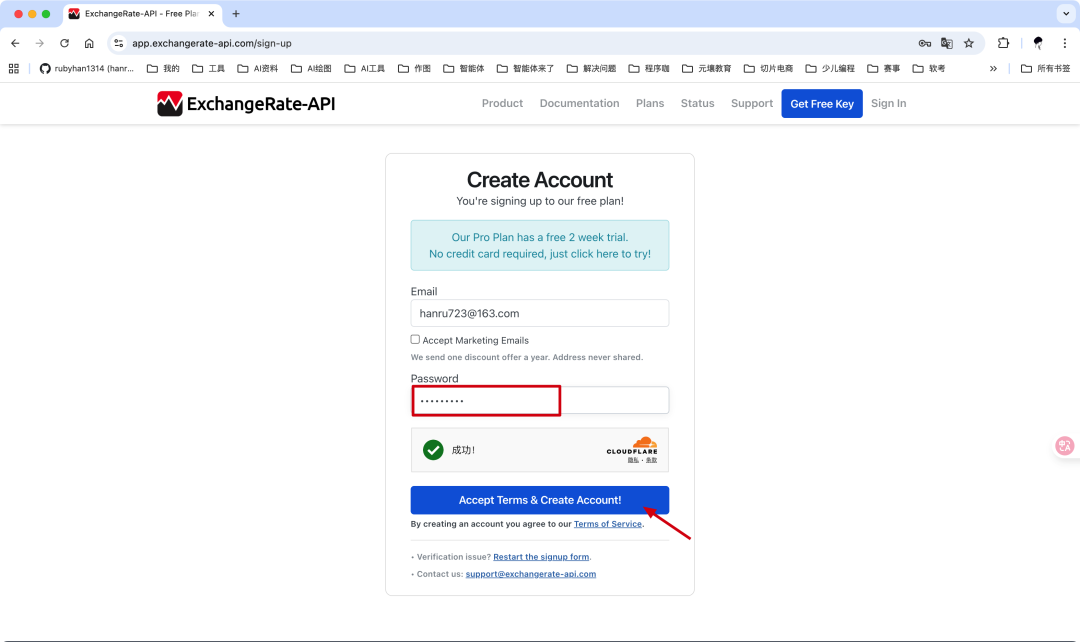Image resolution: width=1080 pixels, height=642 pixels.
Task: Tick the Accept Marketing Emails checkbox
Action: pyautogui.click(x=415, y=340)
